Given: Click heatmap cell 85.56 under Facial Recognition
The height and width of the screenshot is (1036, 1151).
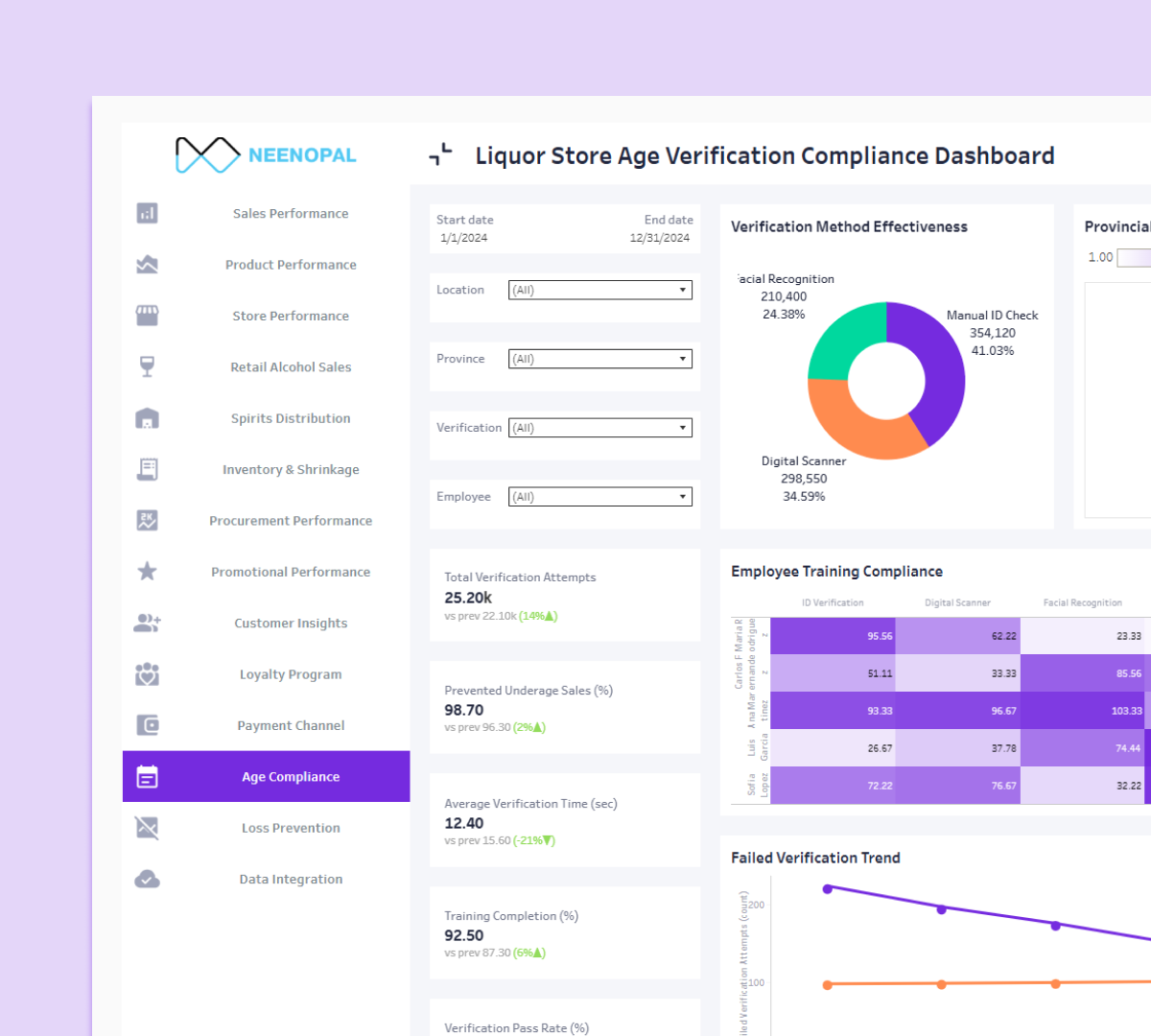Looking at the screenshot, I should (1083, 673).
